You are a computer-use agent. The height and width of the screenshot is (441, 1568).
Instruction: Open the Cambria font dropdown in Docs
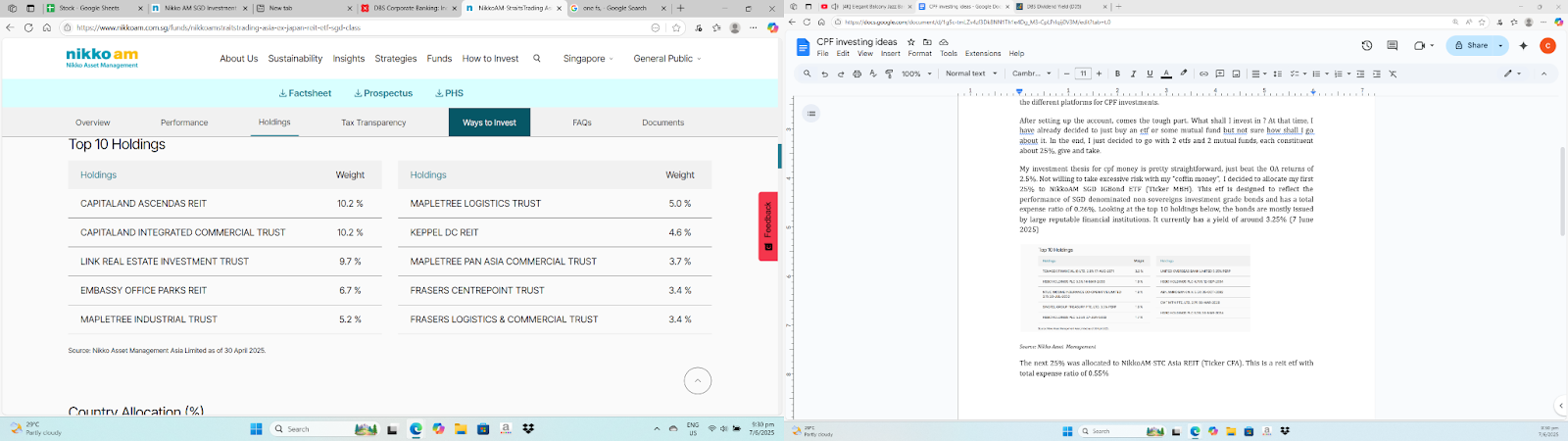click(x=1031, y=73)
